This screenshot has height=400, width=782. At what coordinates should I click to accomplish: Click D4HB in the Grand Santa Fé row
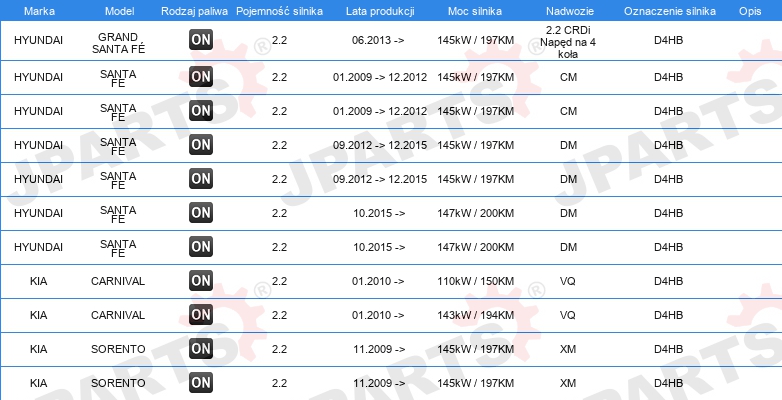[x=668, y=40]
